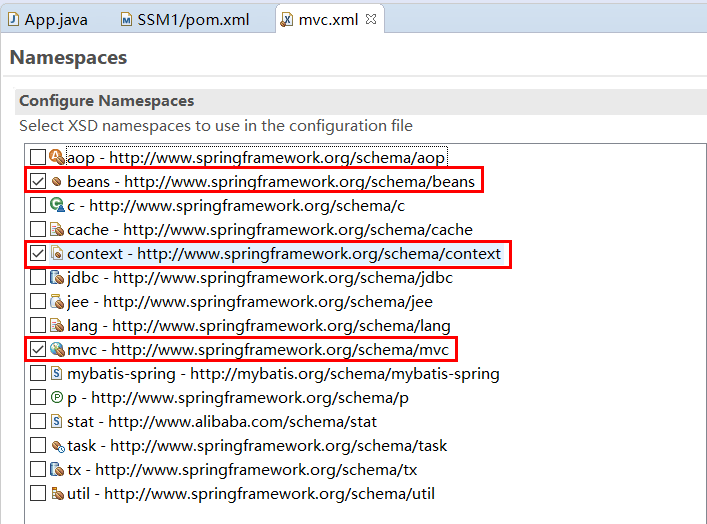Viewport: 707px width, 524px height.
Task: Select the util schema row text
Action: coord(251,494)
